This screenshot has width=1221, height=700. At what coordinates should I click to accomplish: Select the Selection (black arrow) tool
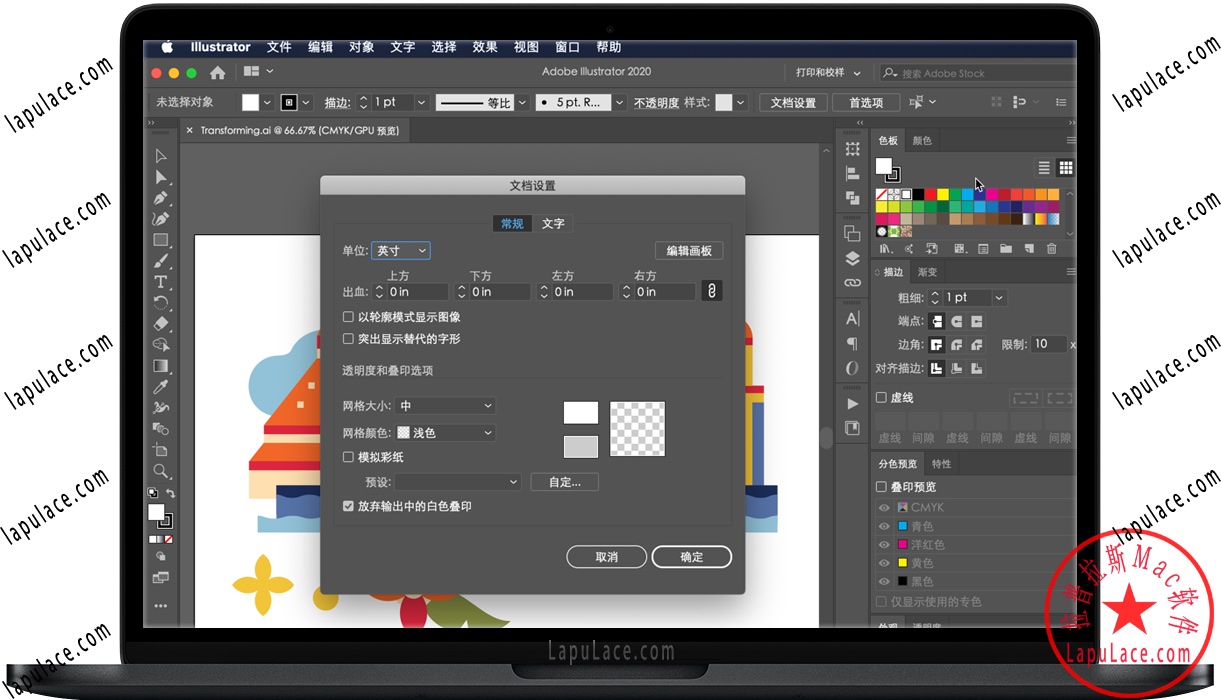(x=161, y=156)
